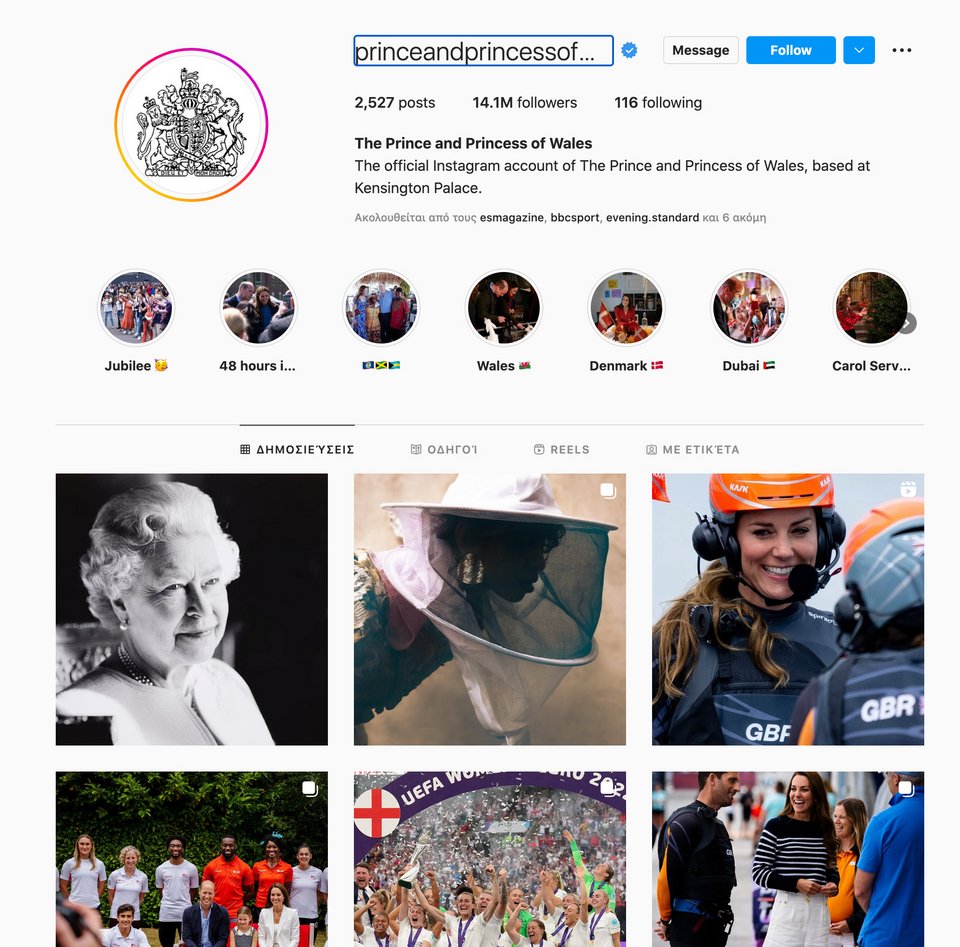960x947 pixels.
Task: Open the 14.1M followers list
Action: tap(525, 102)
